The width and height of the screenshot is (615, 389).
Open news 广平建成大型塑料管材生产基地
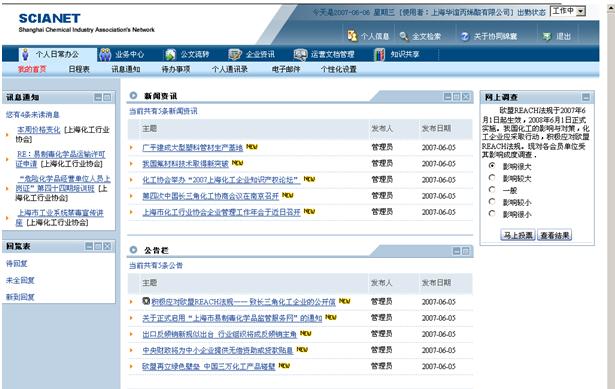click(193, 147)
